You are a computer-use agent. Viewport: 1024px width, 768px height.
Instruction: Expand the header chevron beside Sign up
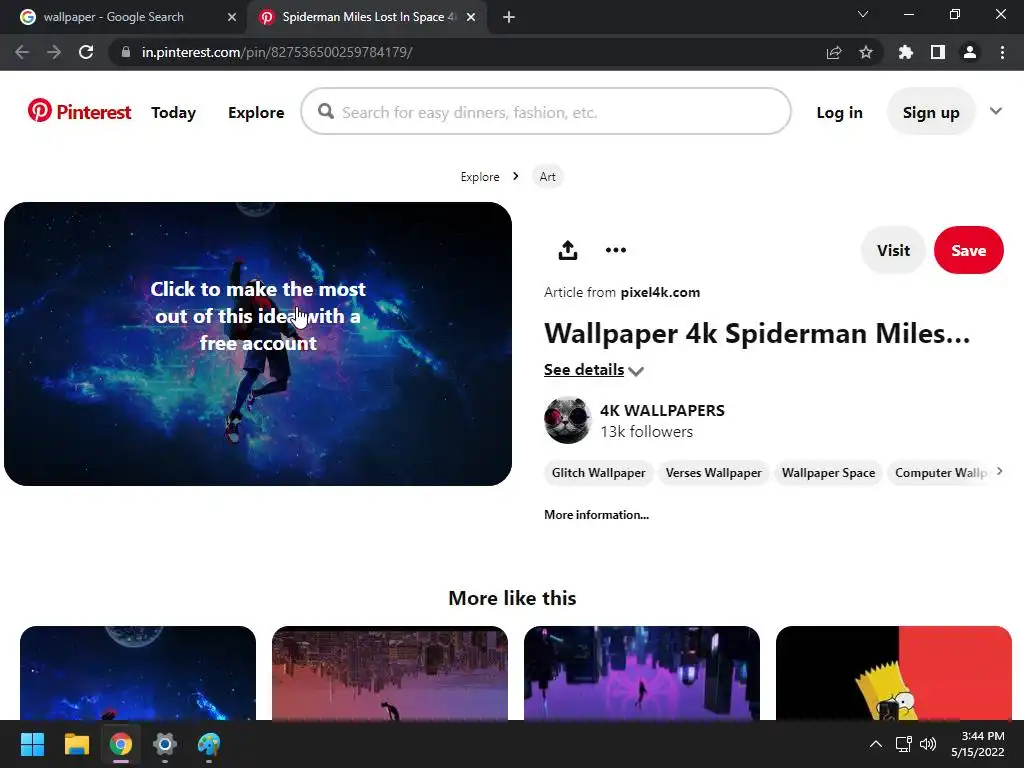click(995, 111)
